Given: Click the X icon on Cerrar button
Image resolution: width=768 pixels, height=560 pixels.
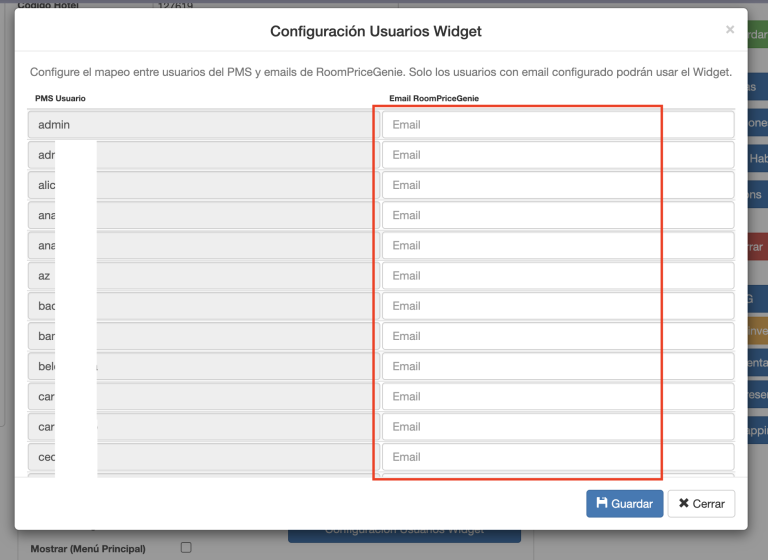Looking at the screenshot, I should pos(684,503).
